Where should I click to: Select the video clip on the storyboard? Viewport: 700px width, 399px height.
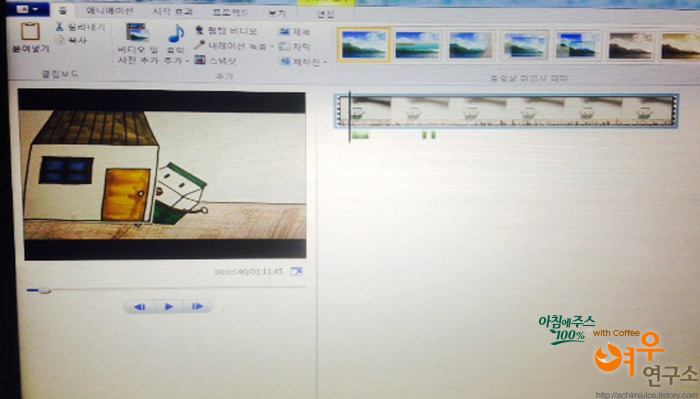[x=507, y=111]
